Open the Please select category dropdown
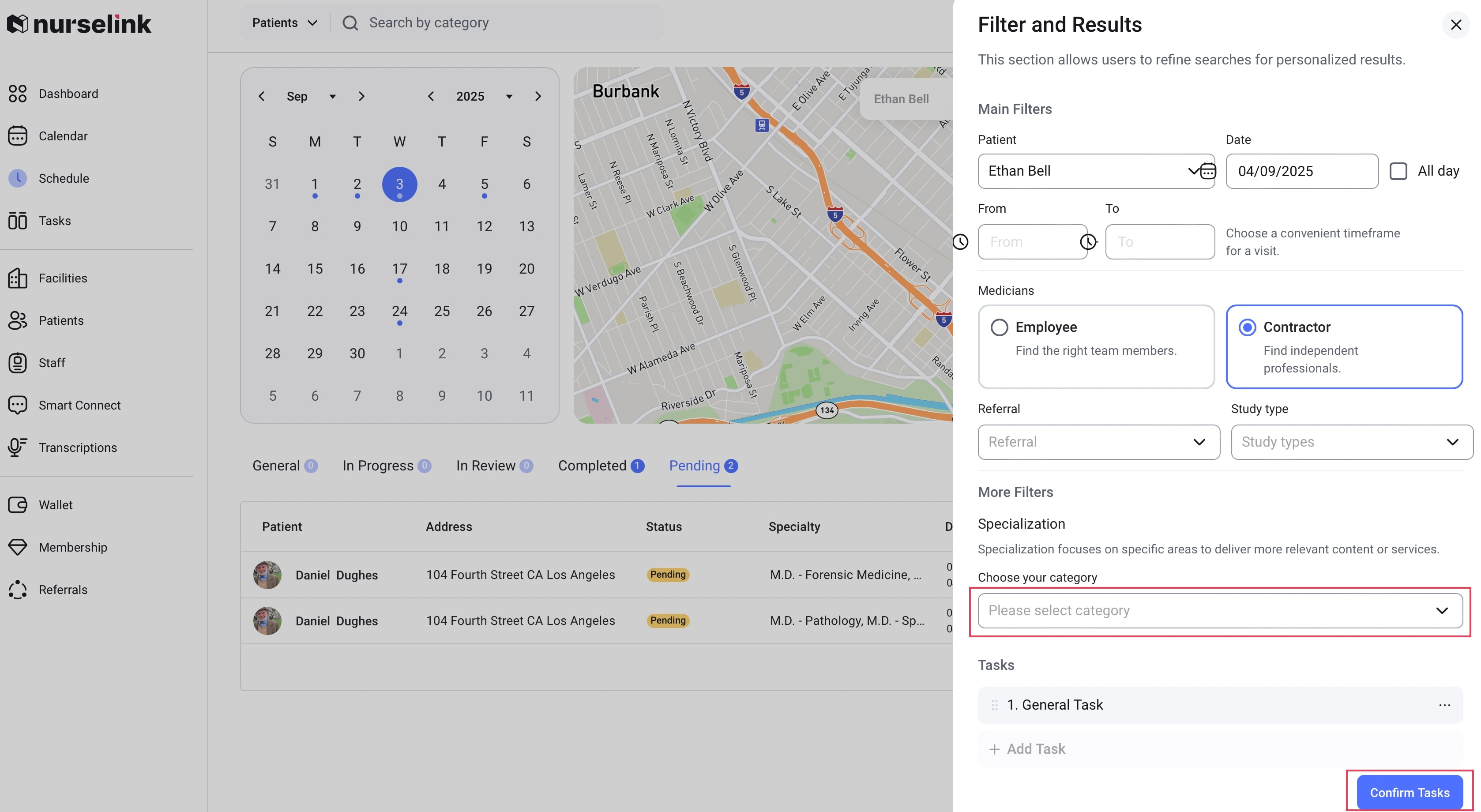The width and height of the screenshot is (1481, 812). (1219, 611)
